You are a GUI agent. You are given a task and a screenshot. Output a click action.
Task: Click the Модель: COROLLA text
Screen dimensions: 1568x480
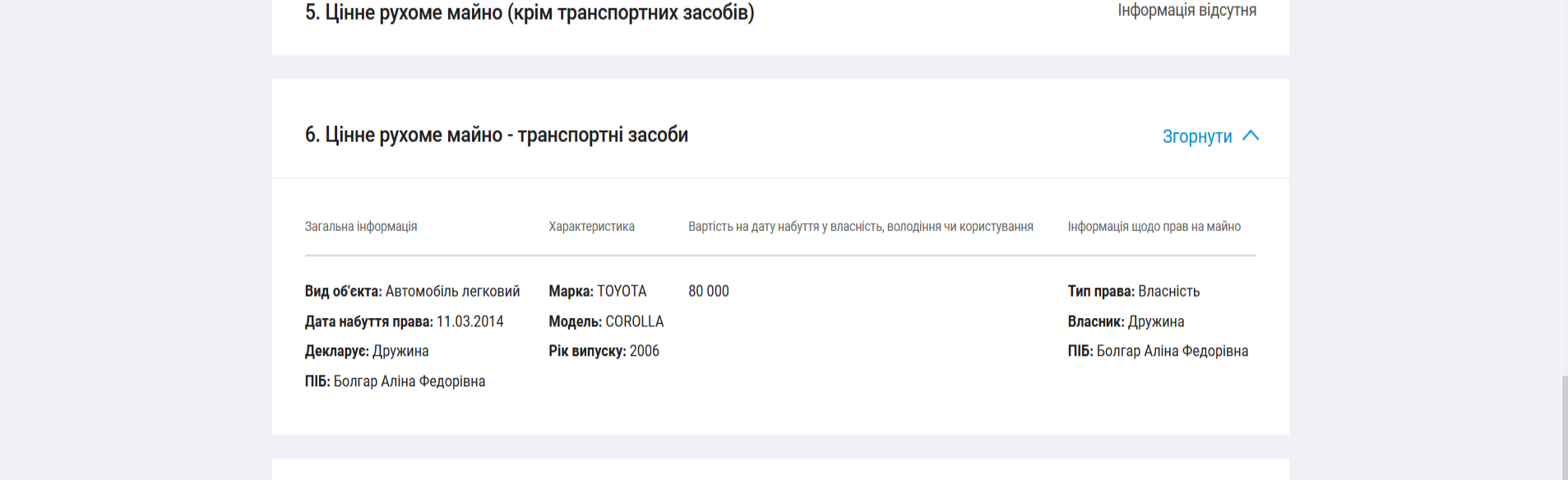coord(606,321)
